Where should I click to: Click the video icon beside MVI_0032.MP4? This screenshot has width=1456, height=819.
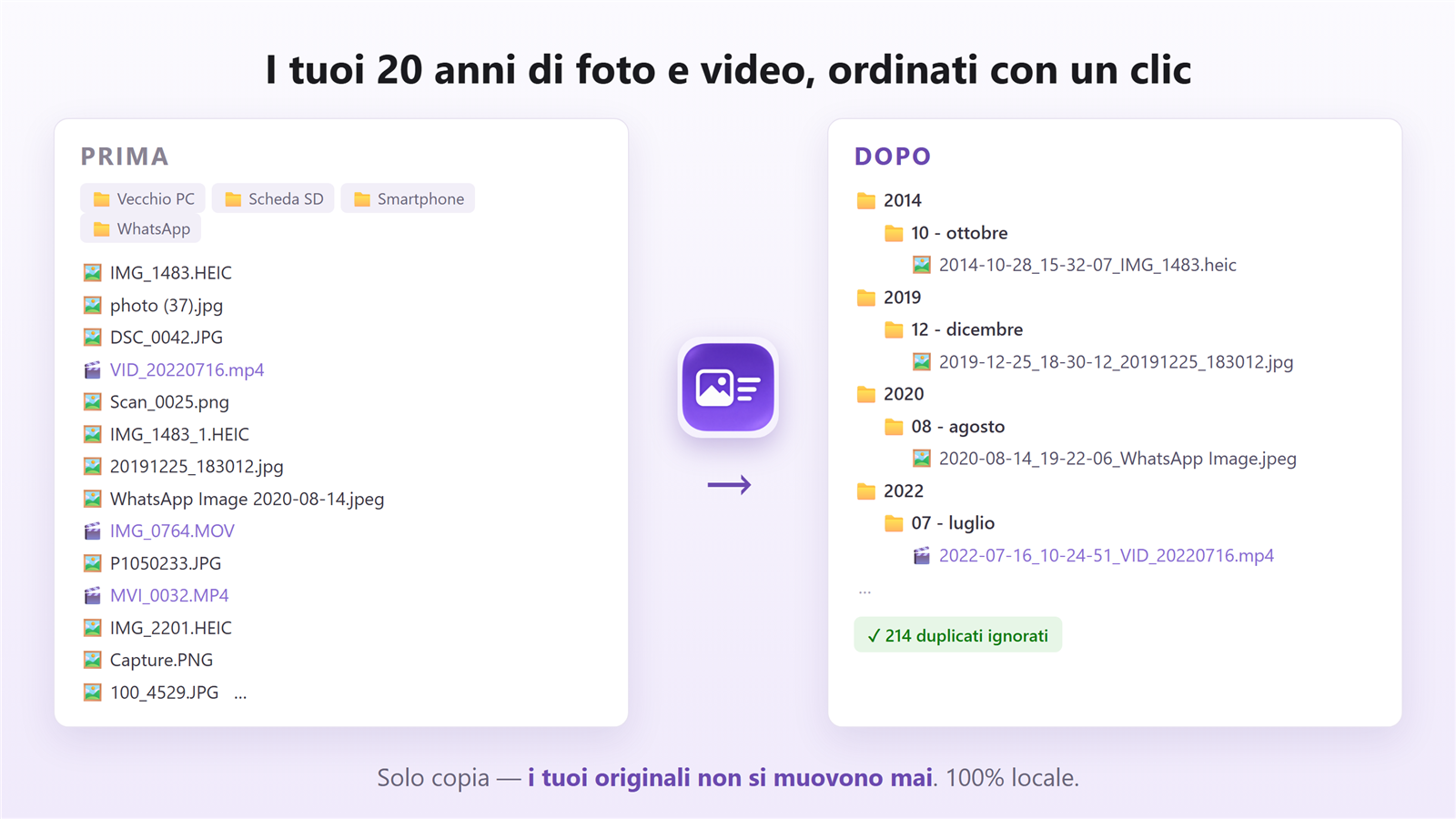pyautogui.click(x=93, y=595)
